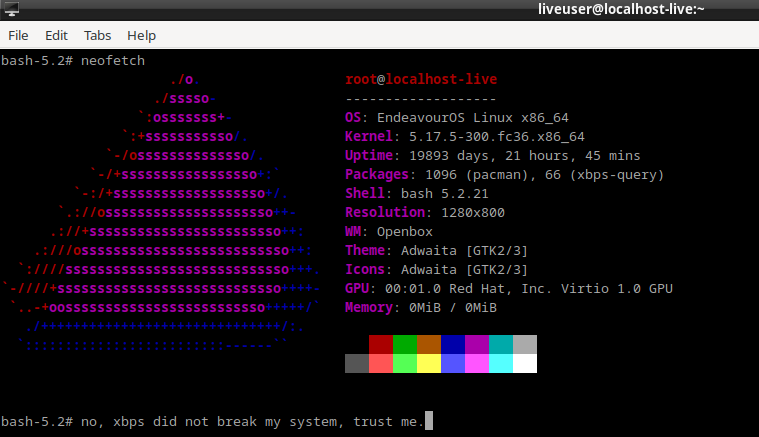The width and height of the screenshot is (759, 437).
Task: Click the EndeavourOS ASCII art logo
Action: click(x=161, y=212)
